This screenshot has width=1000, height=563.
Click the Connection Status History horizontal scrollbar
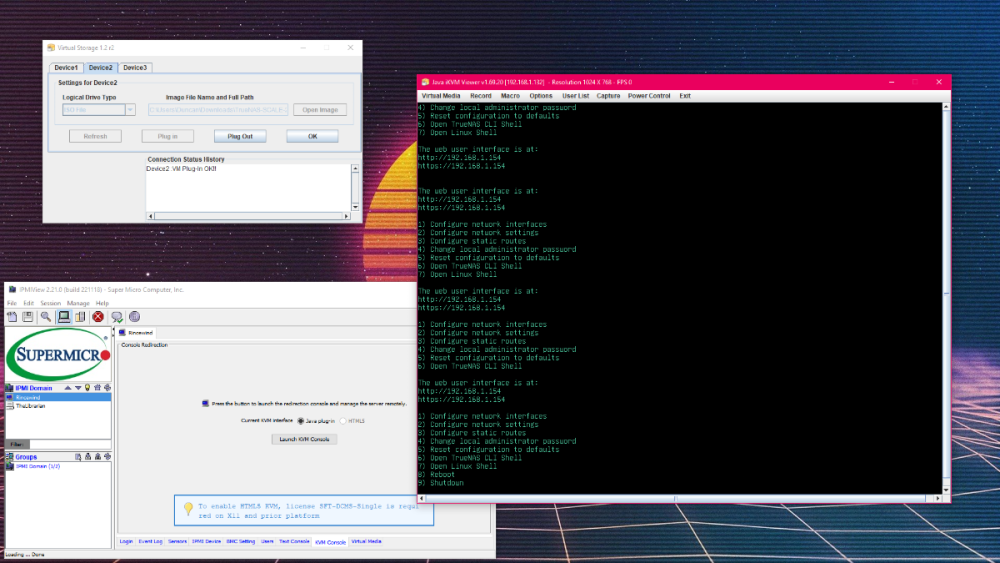coord(250,216)
